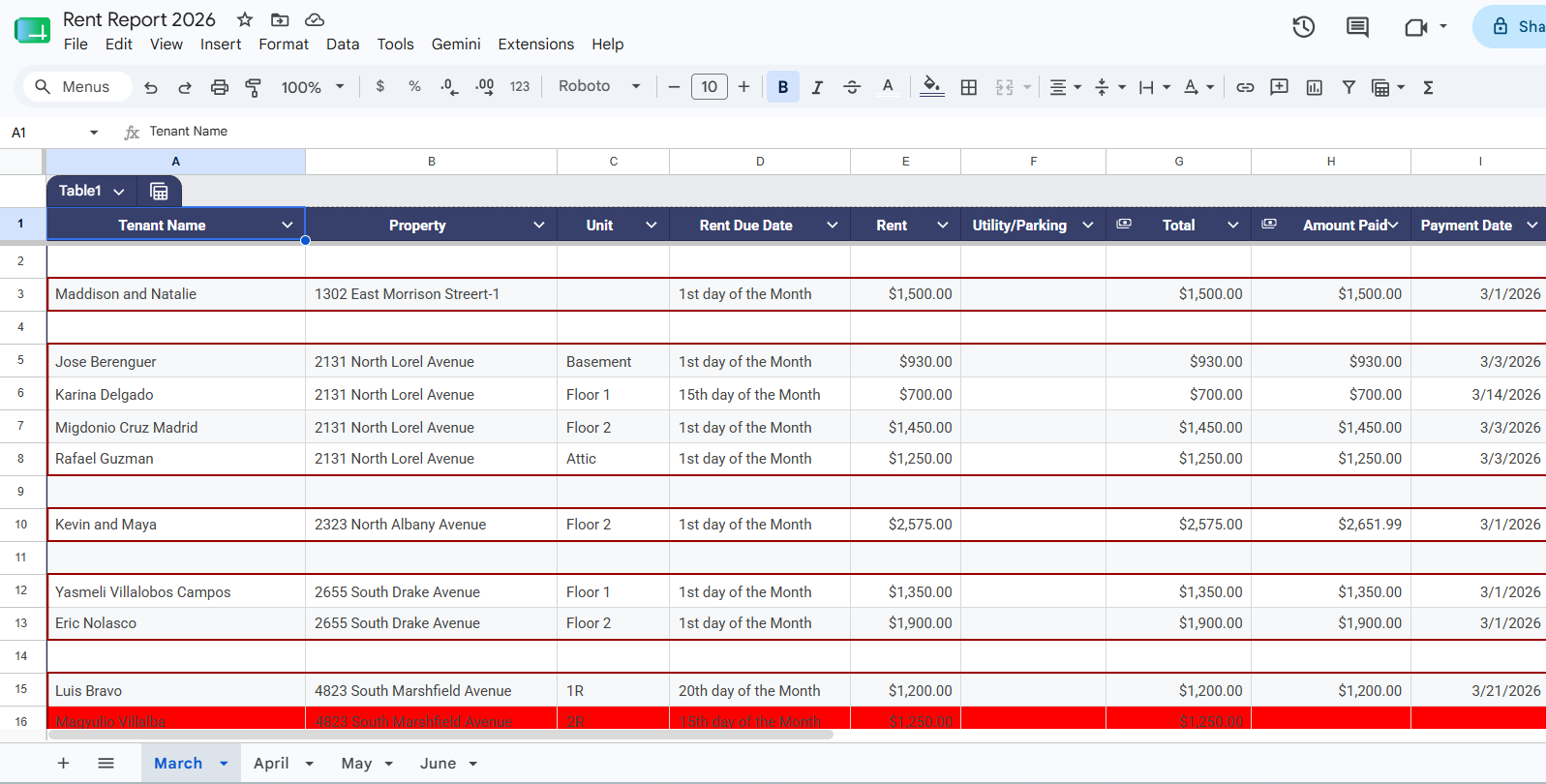Print the spreadsheet using printer icon
Screen dimensions: 1546x784
pyautogui.click(x=220, y=87)
